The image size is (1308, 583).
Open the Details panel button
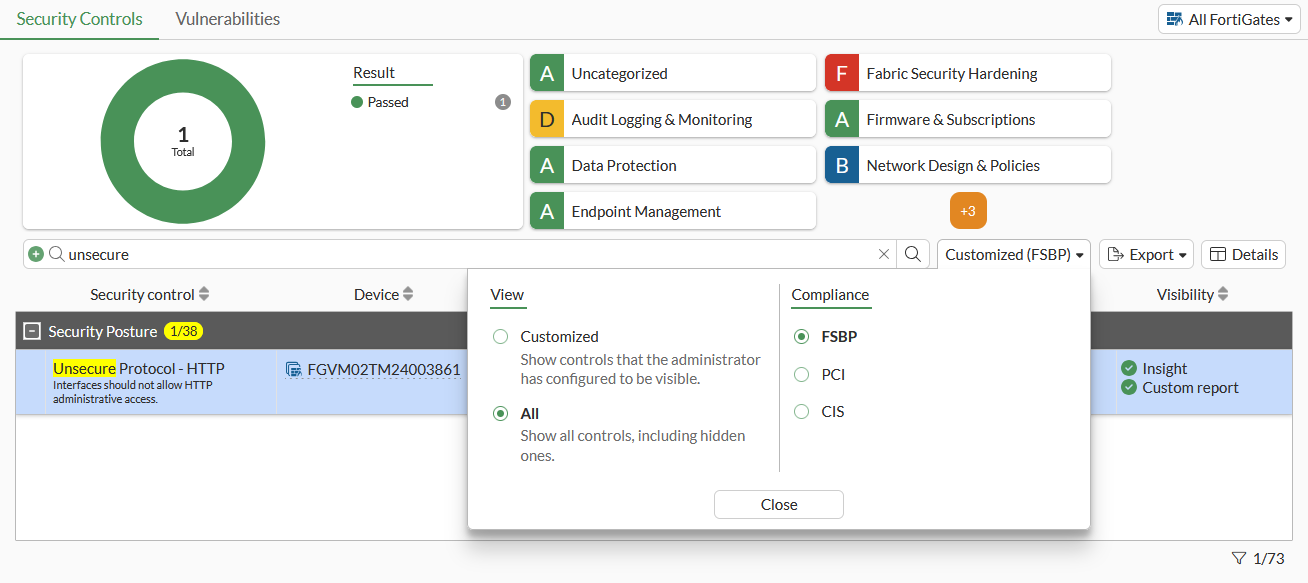pyautogui.click(x=1243, y=255)
